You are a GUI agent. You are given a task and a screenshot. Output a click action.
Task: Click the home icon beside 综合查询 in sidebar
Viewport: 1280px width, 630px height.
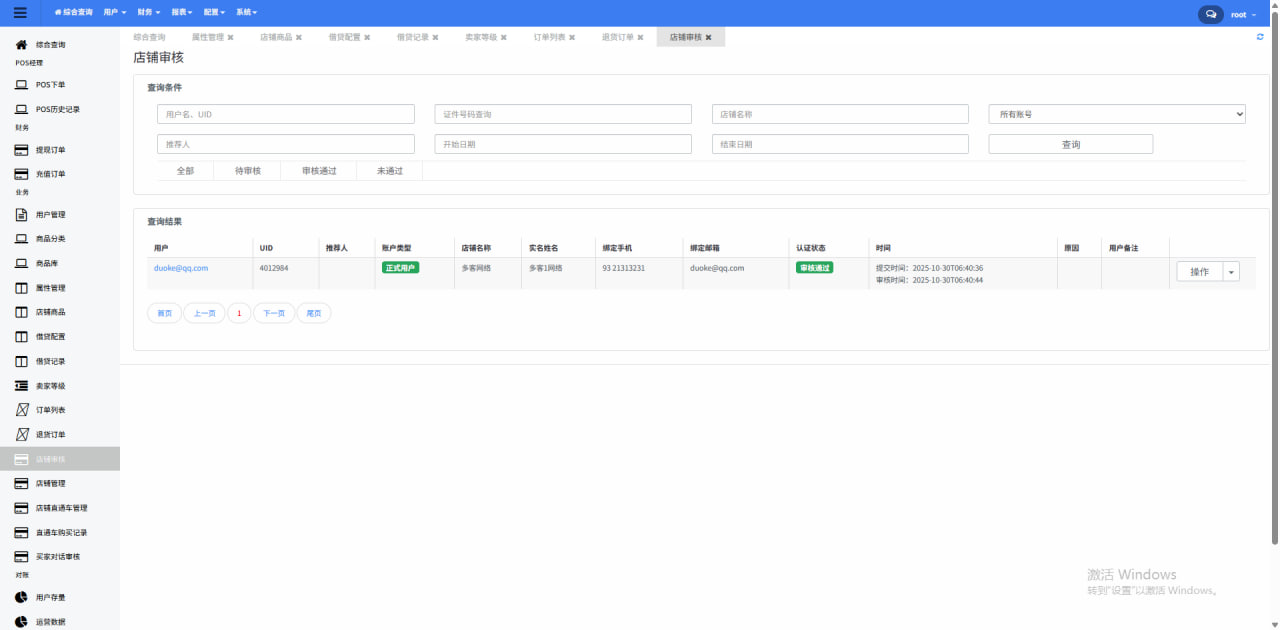pyautogui.click(x=21, y=45)
